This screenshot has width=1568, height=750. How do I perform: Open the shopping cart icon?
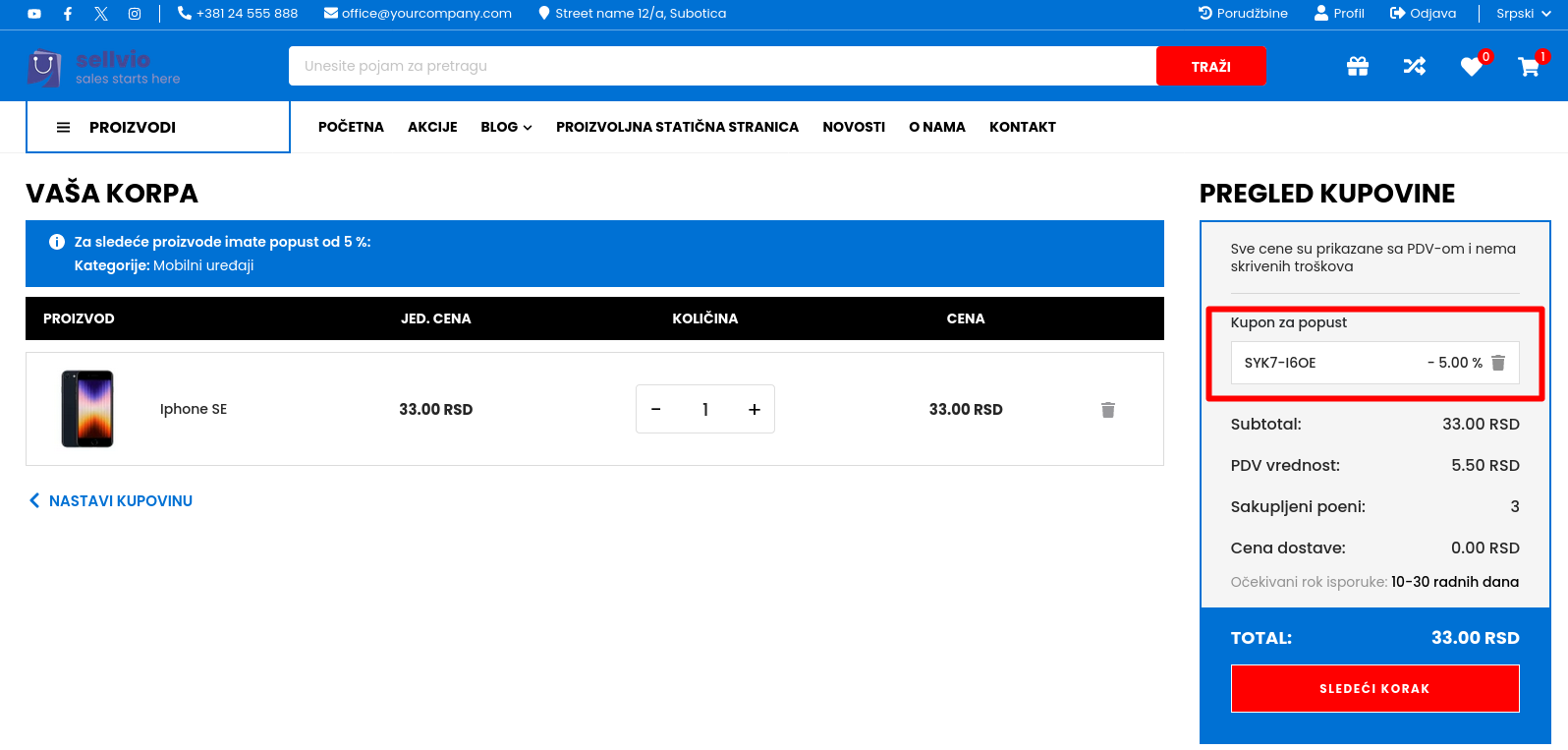(x=1528, y=67)
